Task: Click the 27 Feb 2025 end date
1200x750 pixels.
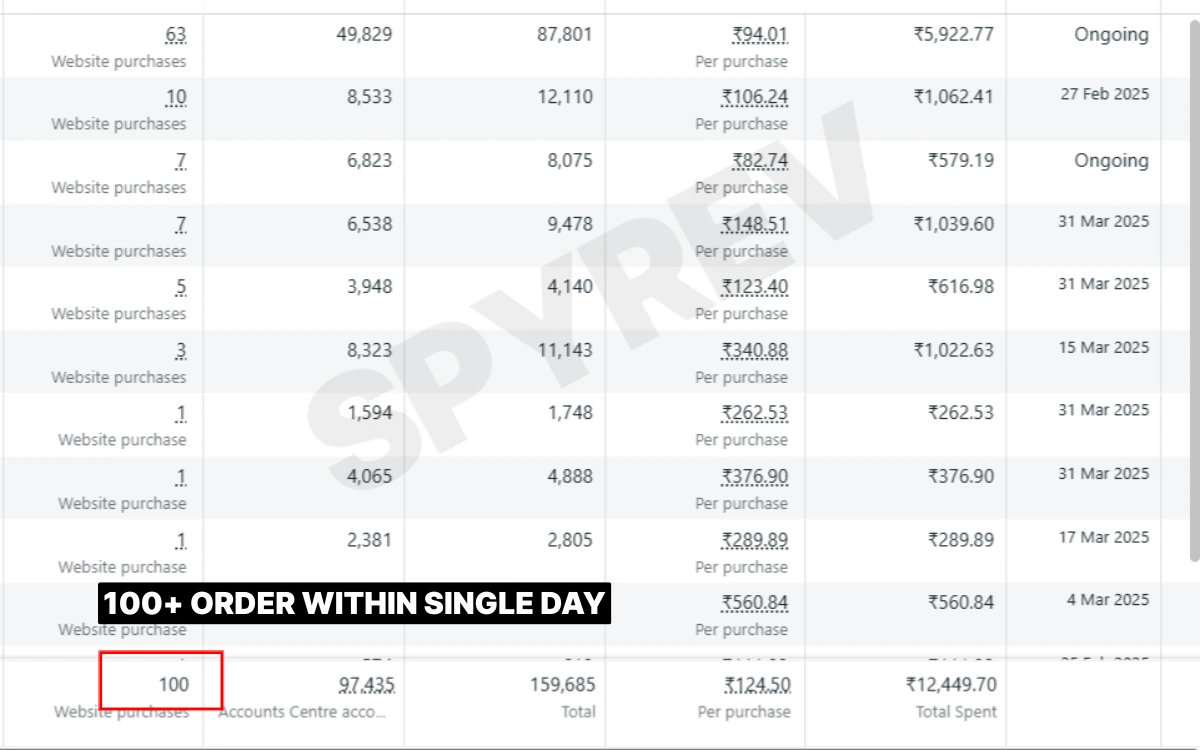Action: [1105, 95]
